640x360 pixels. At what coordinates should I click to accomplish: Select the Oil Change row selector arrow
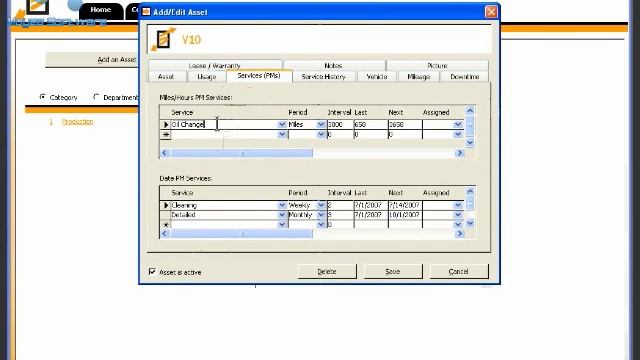pos(166,124)
